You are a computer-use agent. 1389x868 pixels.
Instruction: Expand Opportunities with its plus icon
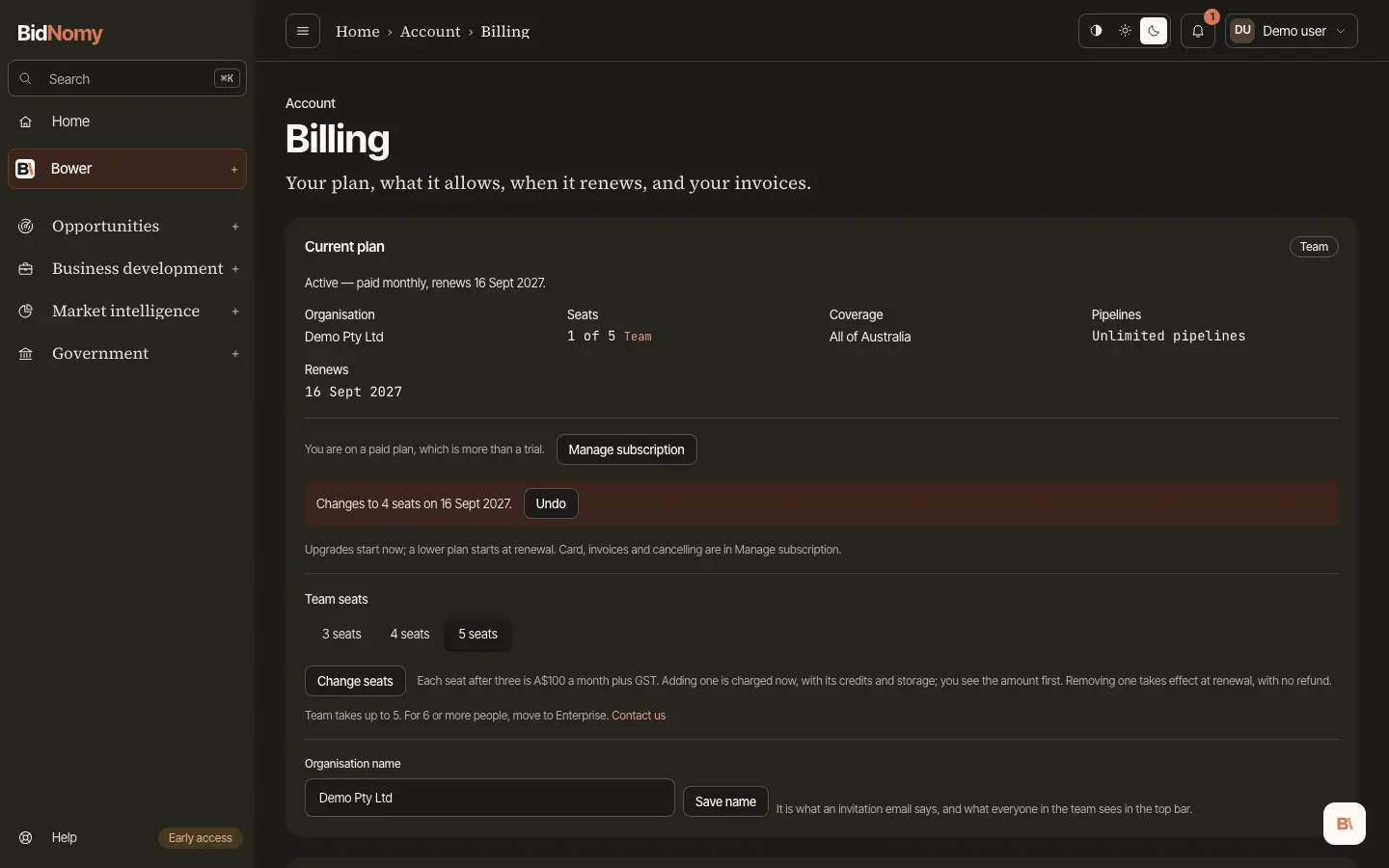click(x=235, y=227)
